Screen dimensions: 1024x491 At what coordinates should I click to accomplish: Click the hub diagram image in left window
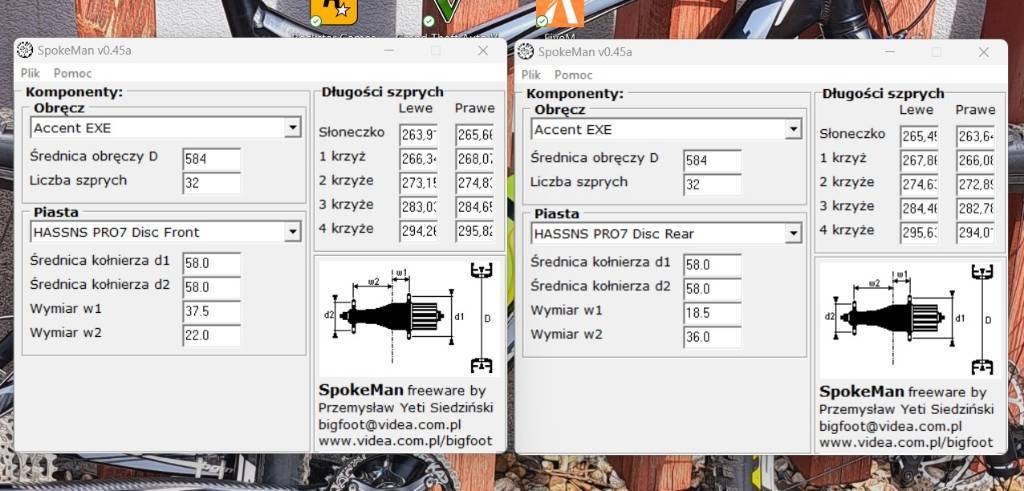(409, 318)
